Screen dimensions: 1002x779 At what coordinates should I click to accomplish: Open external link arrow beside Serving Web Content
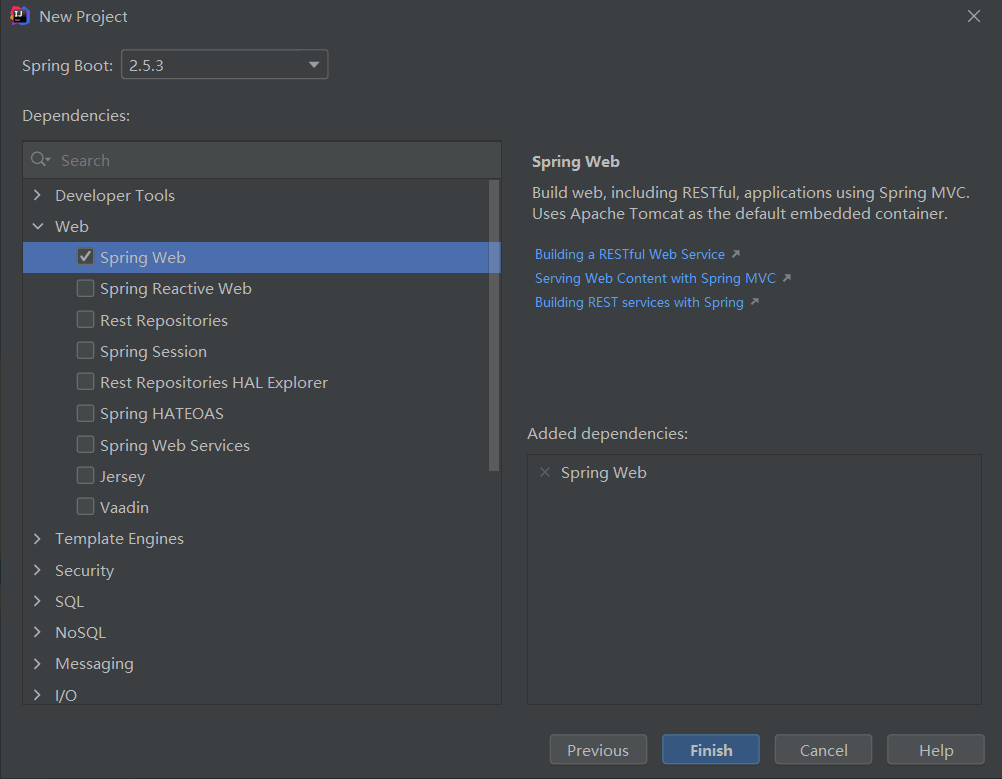[787, 278]
